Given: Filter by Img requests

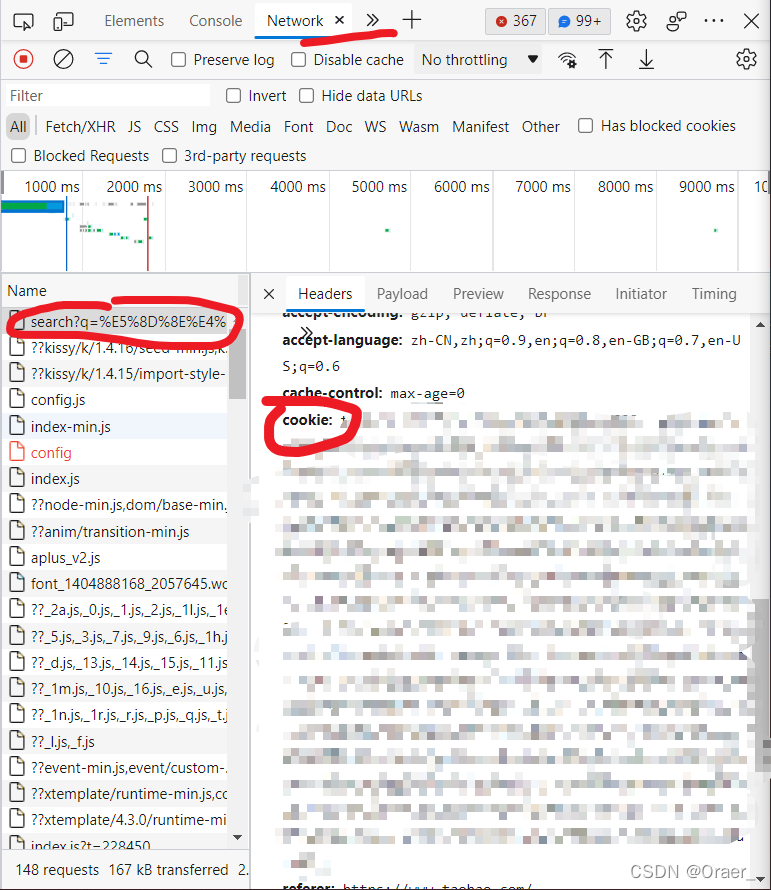Looking at the screenshot, I should click(x=204, y=126).
